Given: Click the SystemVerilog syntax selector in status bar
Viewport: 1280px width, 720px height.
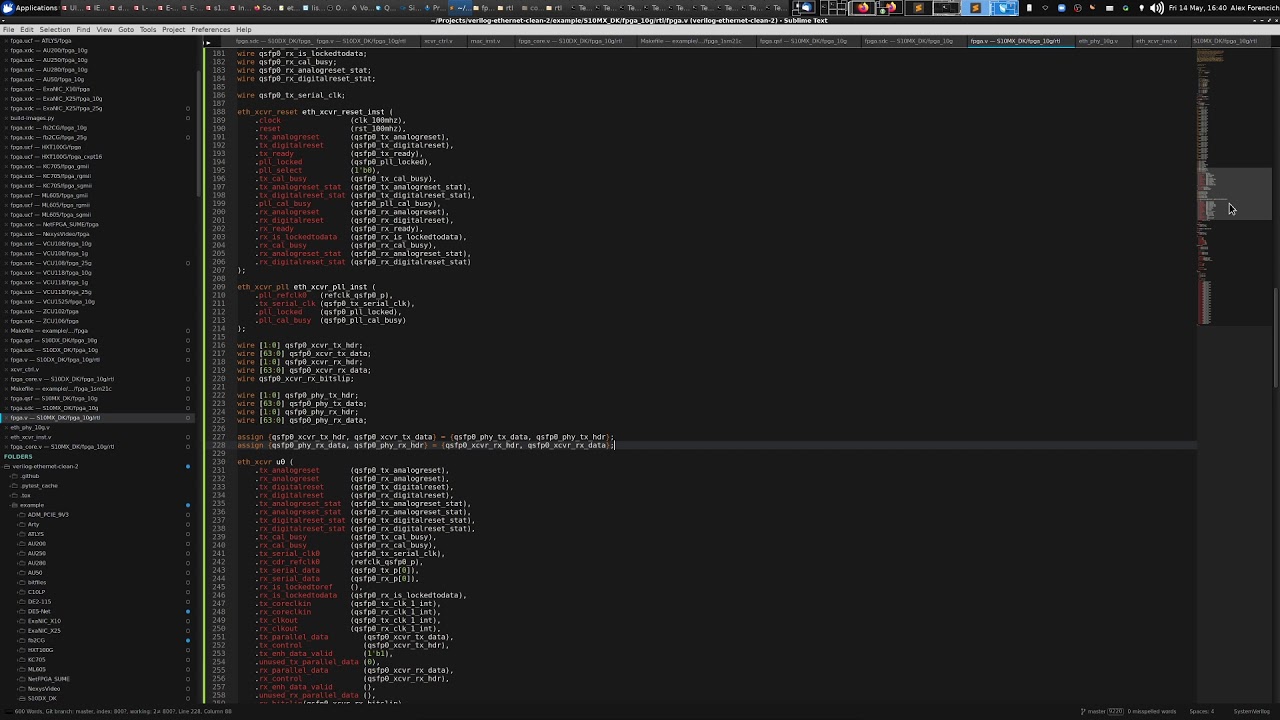Looking at the screenshot, I should (x=1251, y=711).
